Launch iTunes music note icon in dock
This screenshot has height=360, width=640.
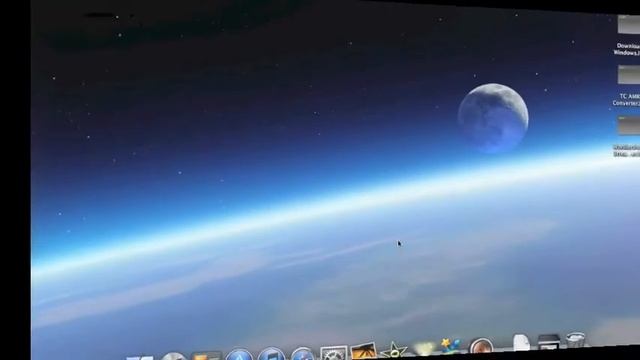pos(271,353)
